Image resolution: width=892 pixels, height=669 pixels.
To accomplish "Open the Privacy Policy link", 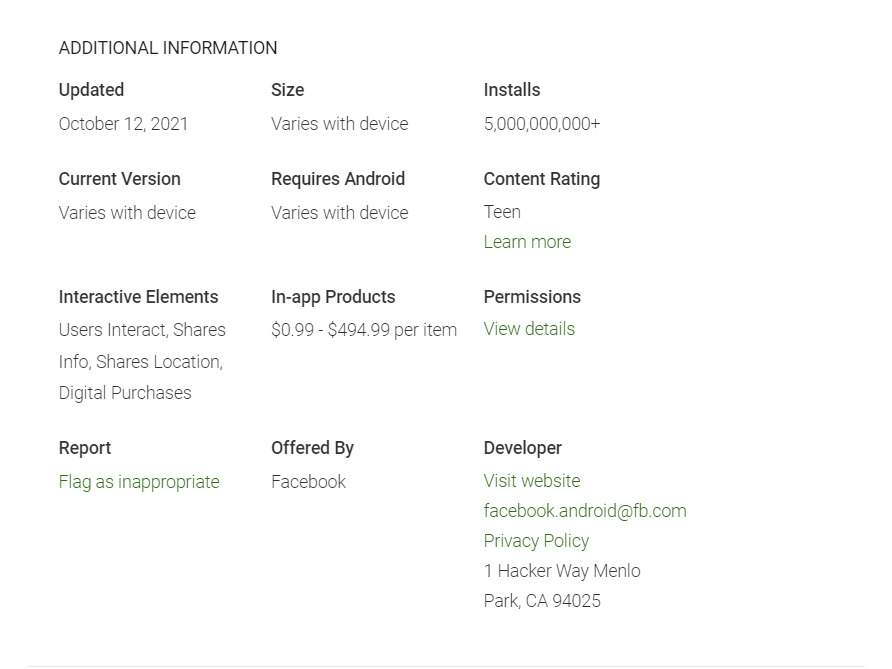I will point(536,541).
